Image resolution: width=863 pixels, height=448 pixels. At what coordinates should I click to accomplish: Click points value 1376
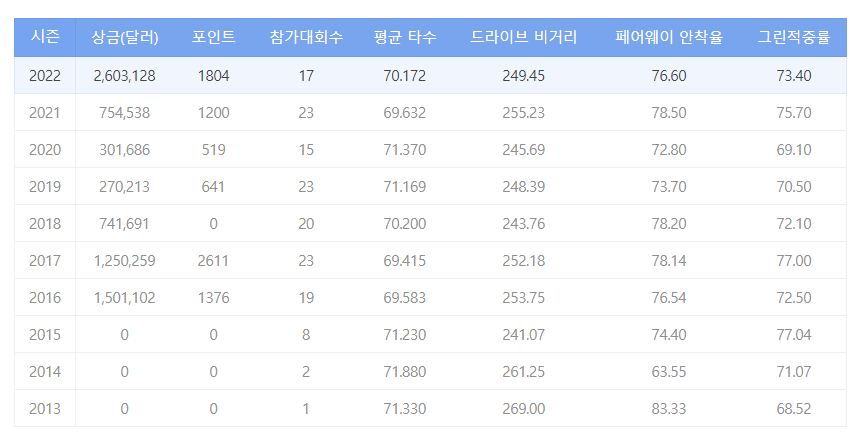pos(213,297)
